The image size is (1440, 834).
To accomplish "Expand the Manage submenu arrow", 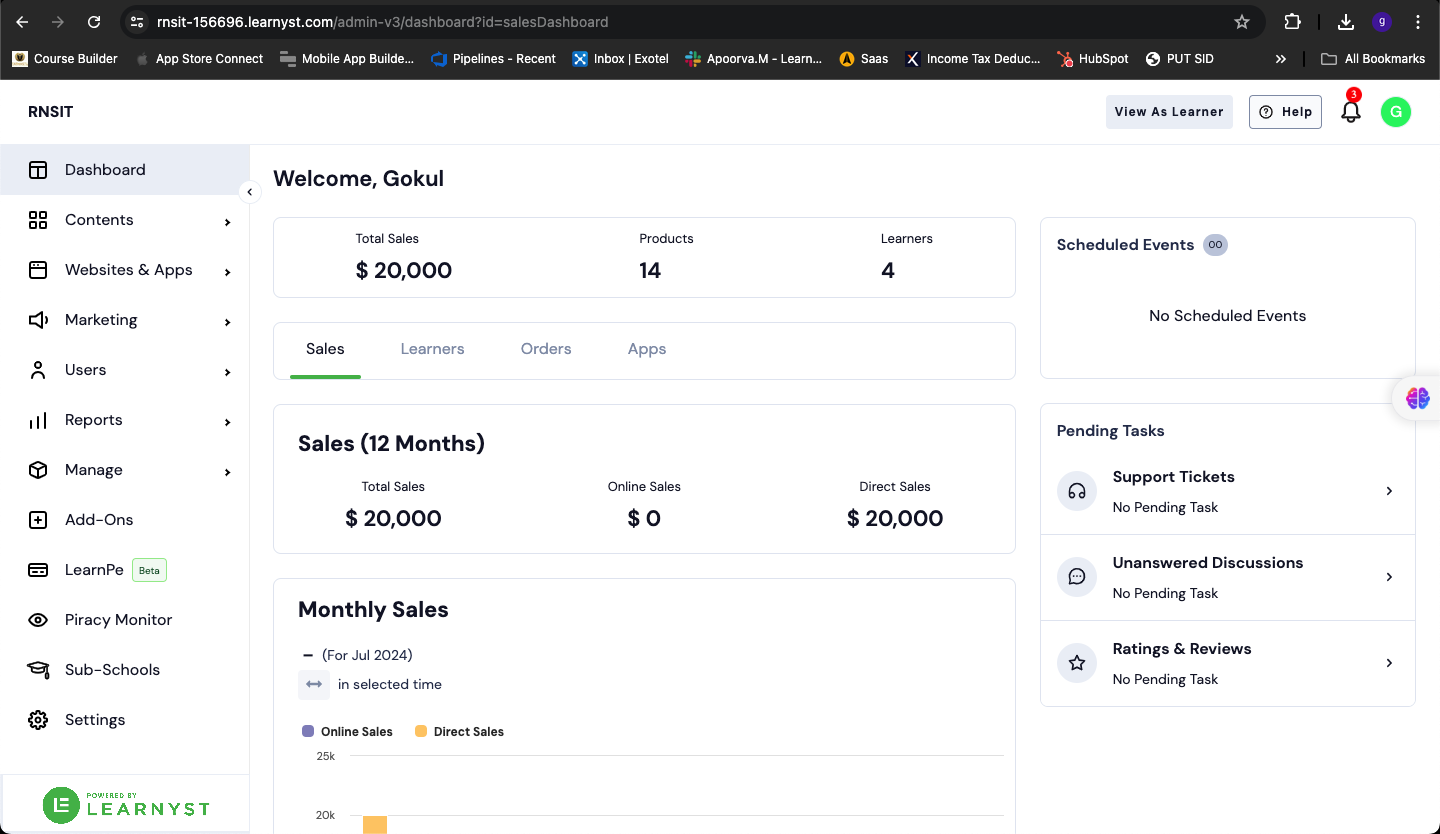I will 228,472.
